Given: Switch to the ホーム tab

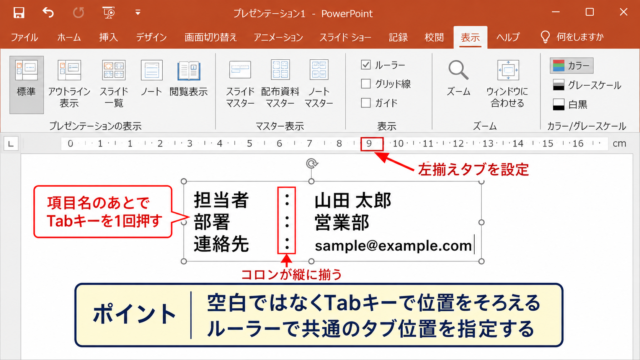Looking at the screenshot, I should click(69, 38).
